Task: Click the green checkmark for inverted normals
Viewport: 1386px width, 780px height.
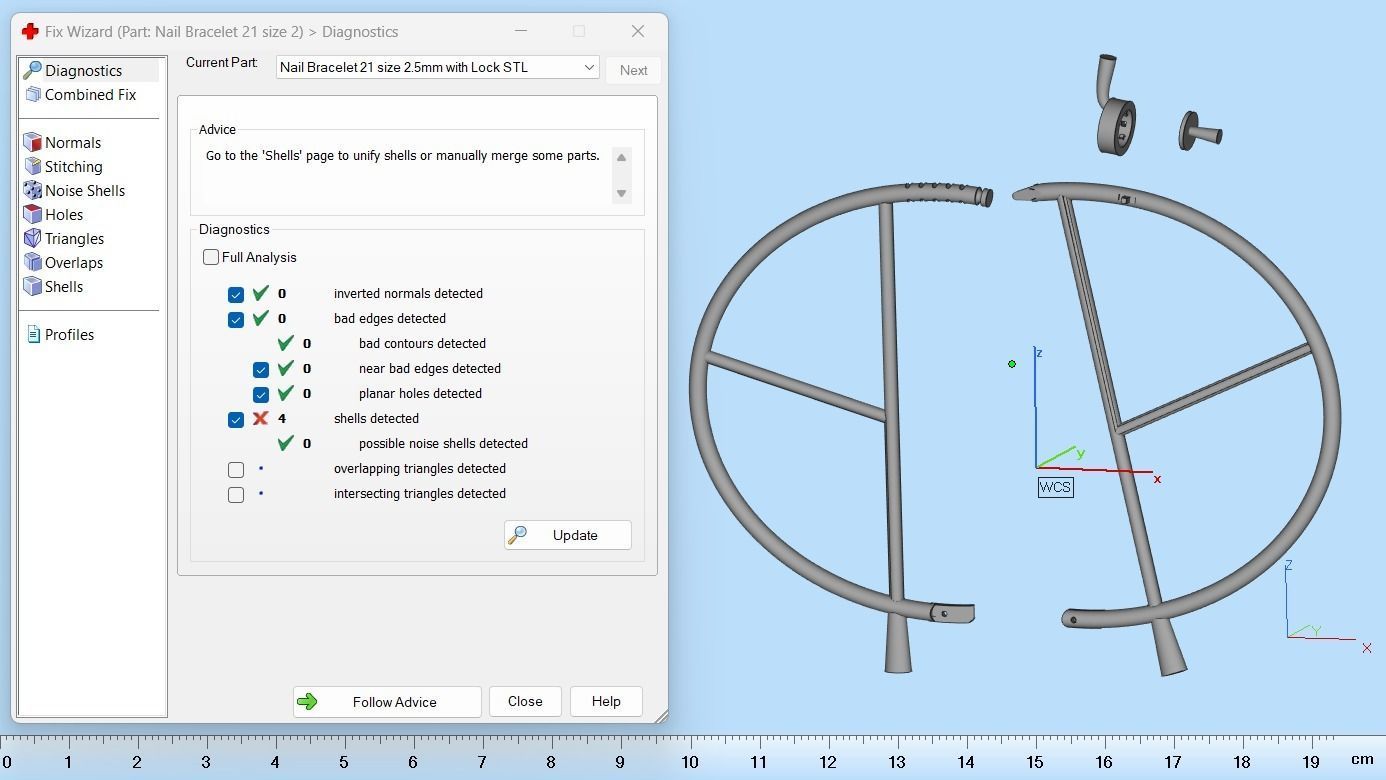Action: 260,293
